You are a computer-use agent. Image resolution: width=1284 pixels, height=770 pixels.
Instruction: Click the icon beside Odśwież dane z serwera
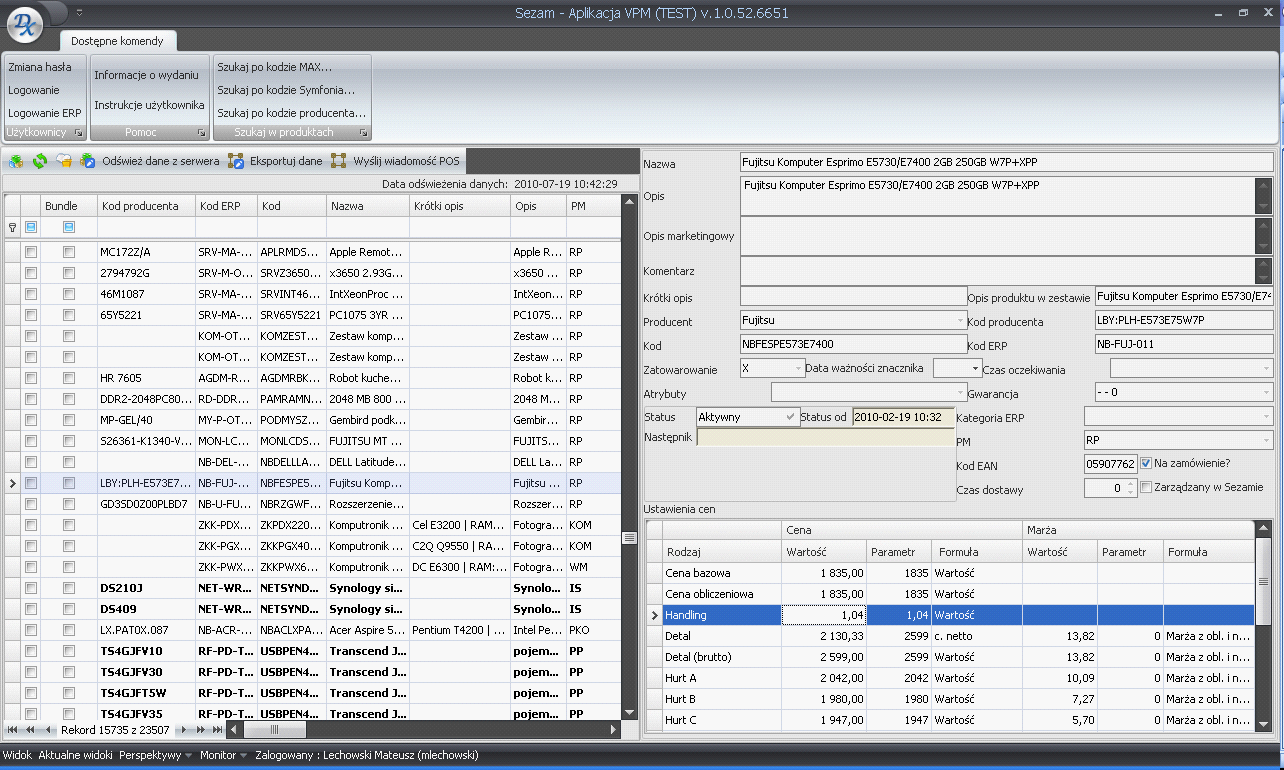[x=88, y=161]
